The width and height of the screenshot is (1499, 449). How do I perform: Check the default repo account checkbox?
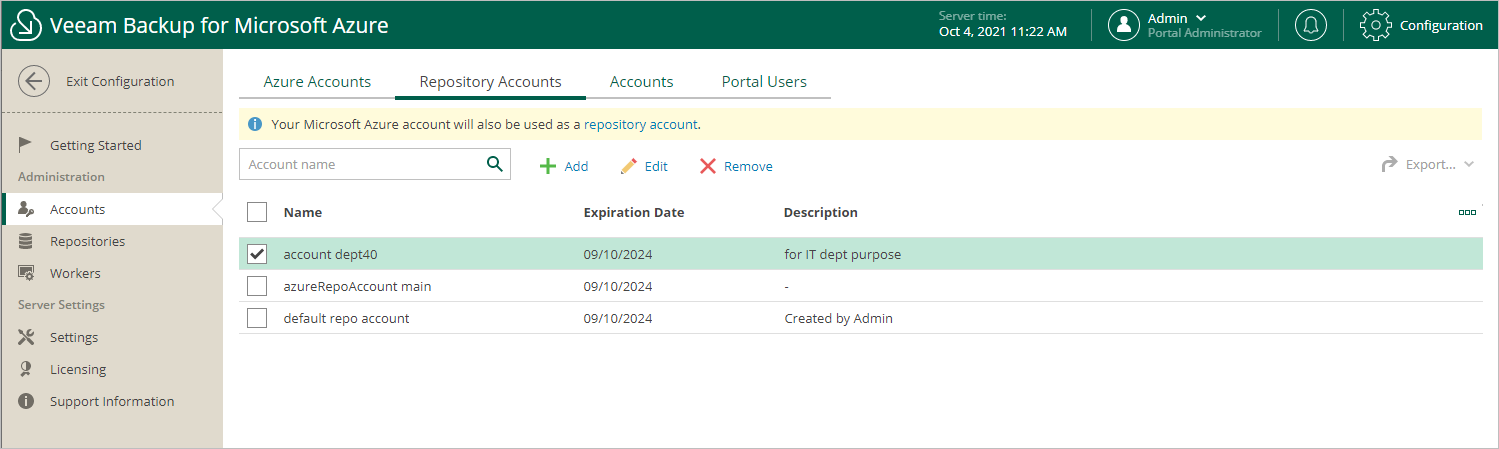(257, 318)
